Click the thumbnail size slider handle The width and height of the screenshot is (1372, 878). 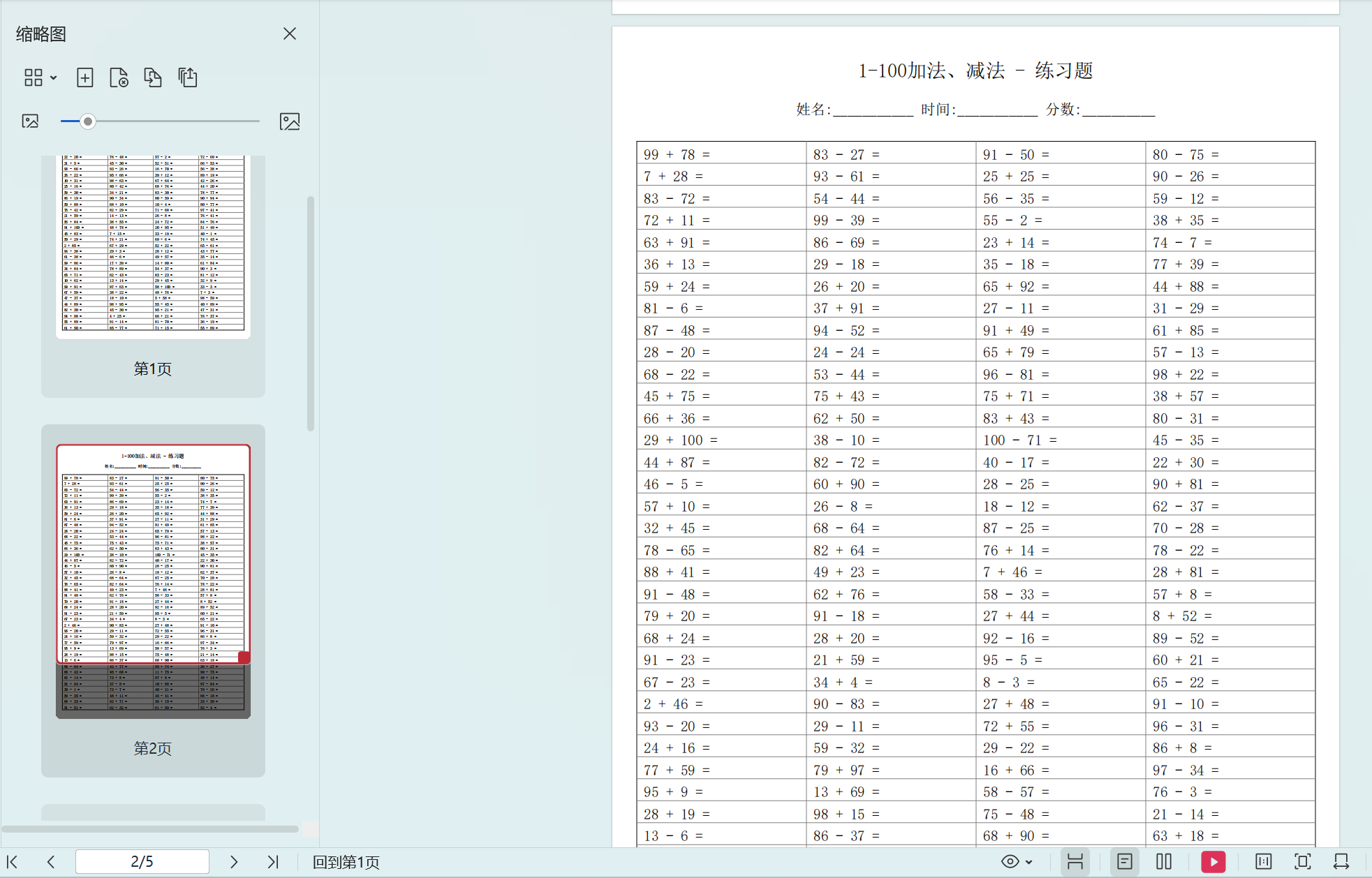click(87, 121)
